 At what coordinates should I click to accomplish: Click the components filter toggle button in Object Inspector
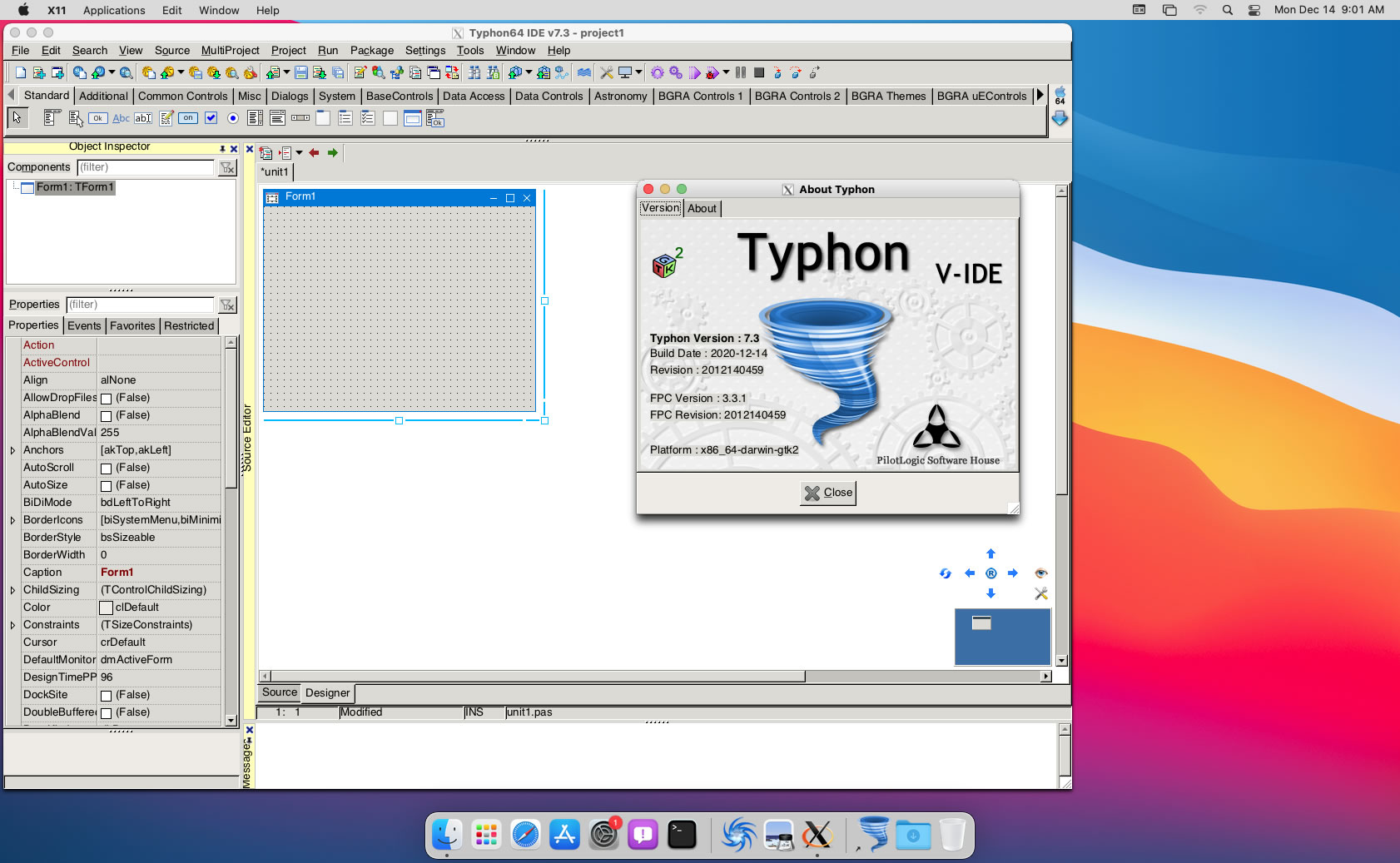(227, 168)
